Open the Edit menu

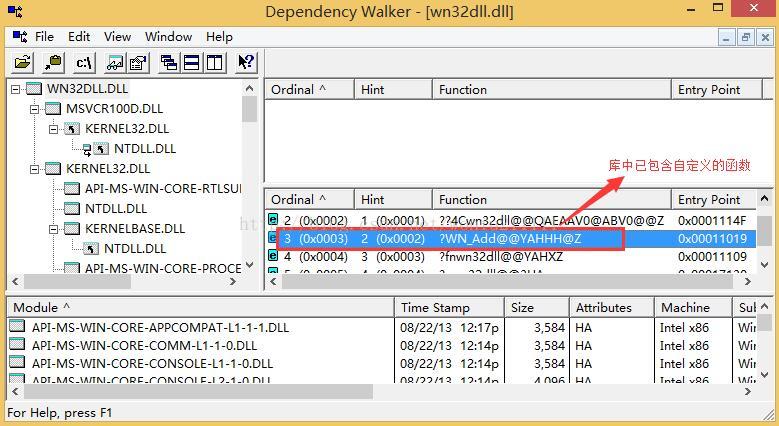pos(79,36)
